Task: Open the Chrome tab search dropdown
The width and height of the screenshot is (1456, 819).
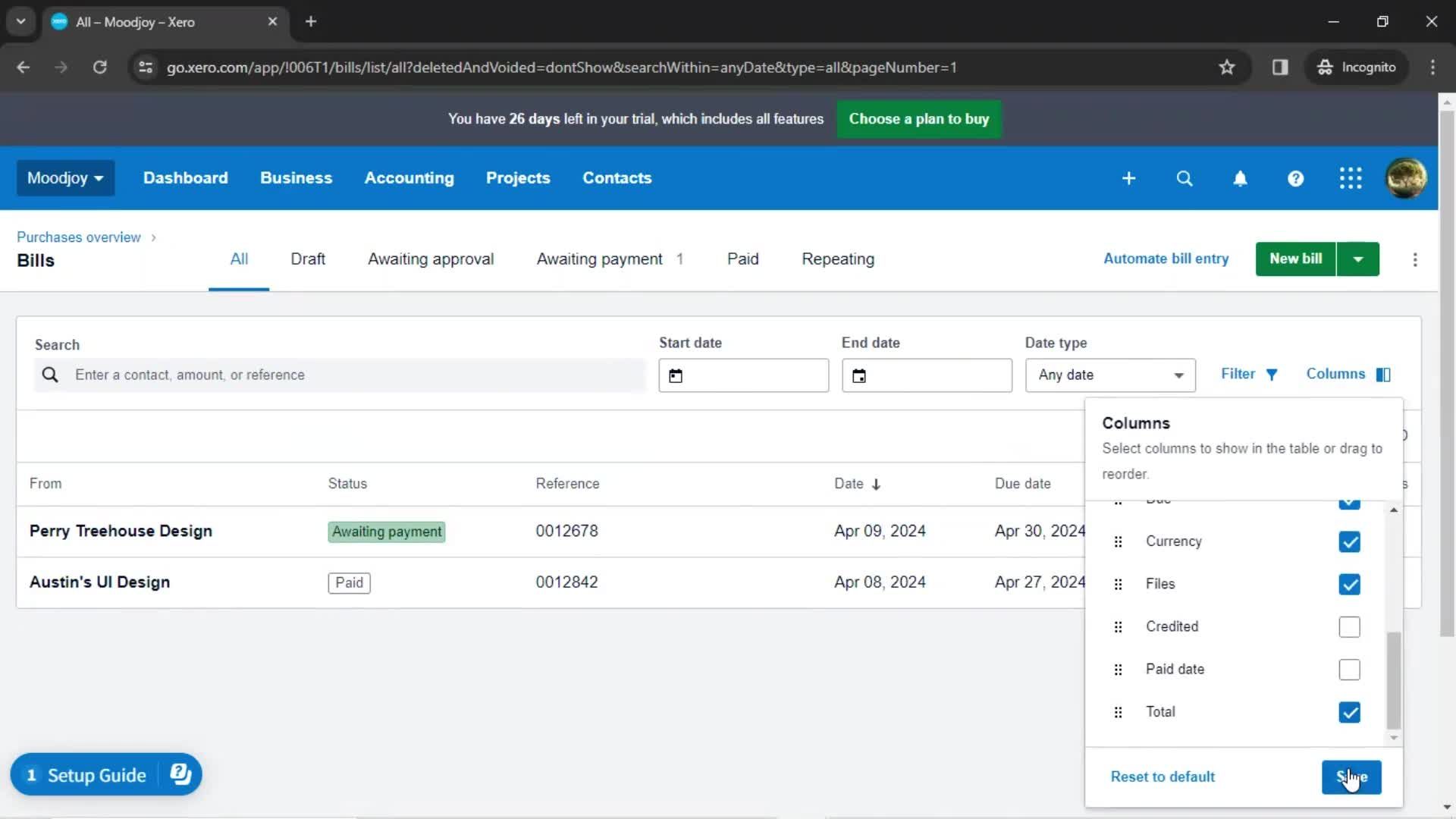Action: 21,21
